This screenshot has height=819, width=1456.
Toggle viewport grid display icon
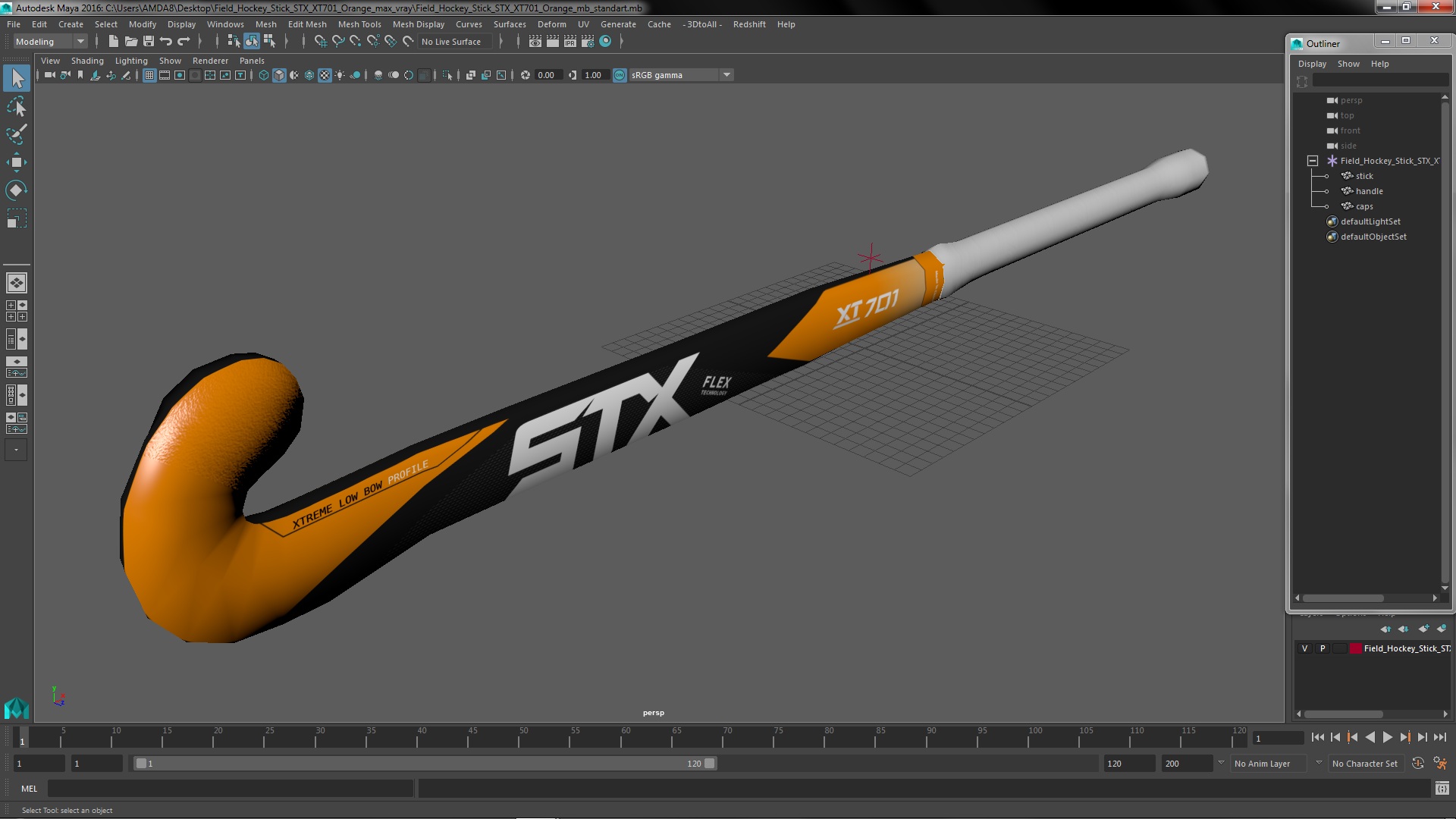point(149,75)
